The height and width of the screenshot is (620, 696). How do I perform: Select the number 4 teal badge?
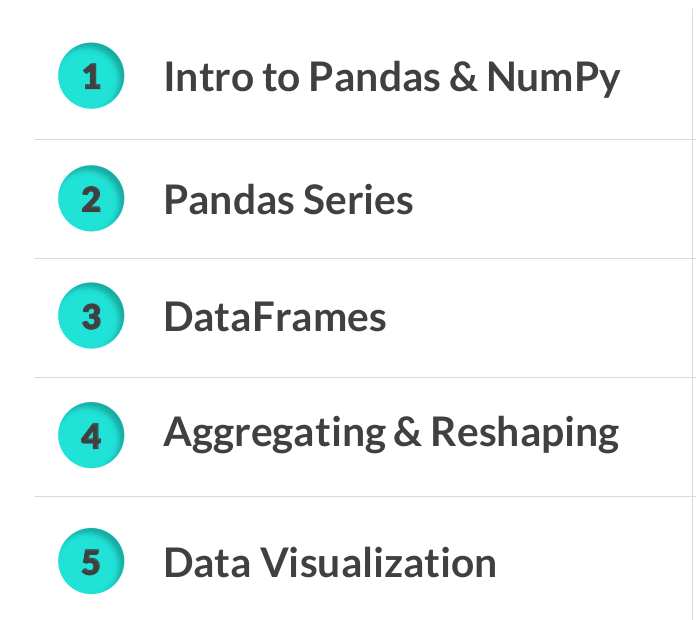click(91, 437)
